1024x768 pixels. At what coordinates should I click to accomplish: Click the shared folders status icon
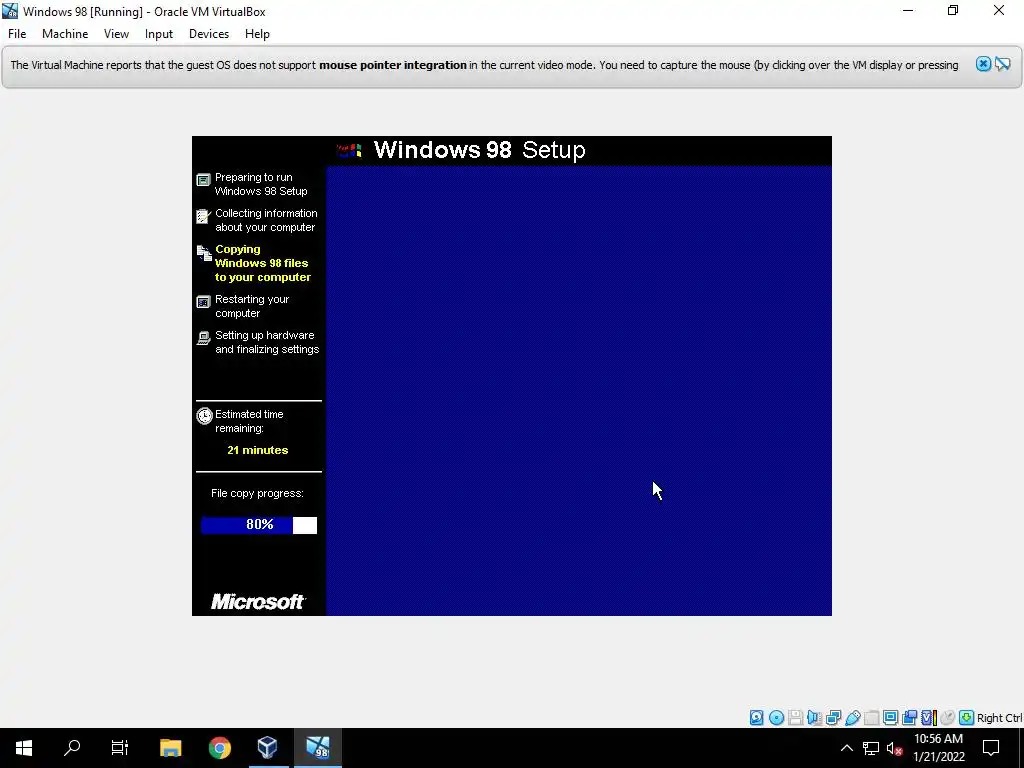coord(871,718)
